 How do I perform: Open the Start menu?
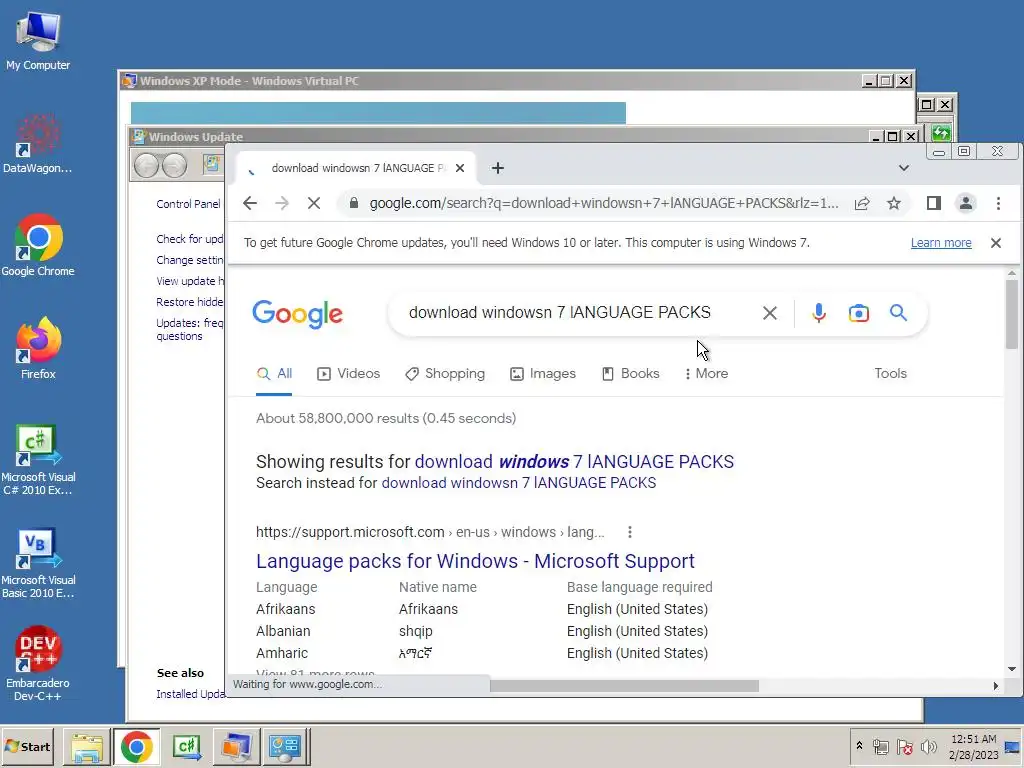click(x=27, y=747)
